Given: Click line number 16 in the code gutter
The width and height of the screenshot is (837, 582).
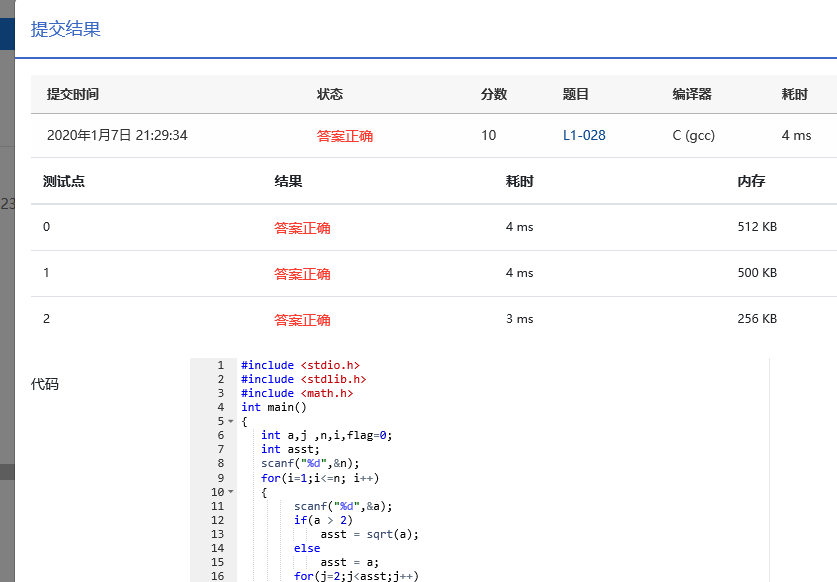Looking at the screenshot, I should click(x=218, y=576).
